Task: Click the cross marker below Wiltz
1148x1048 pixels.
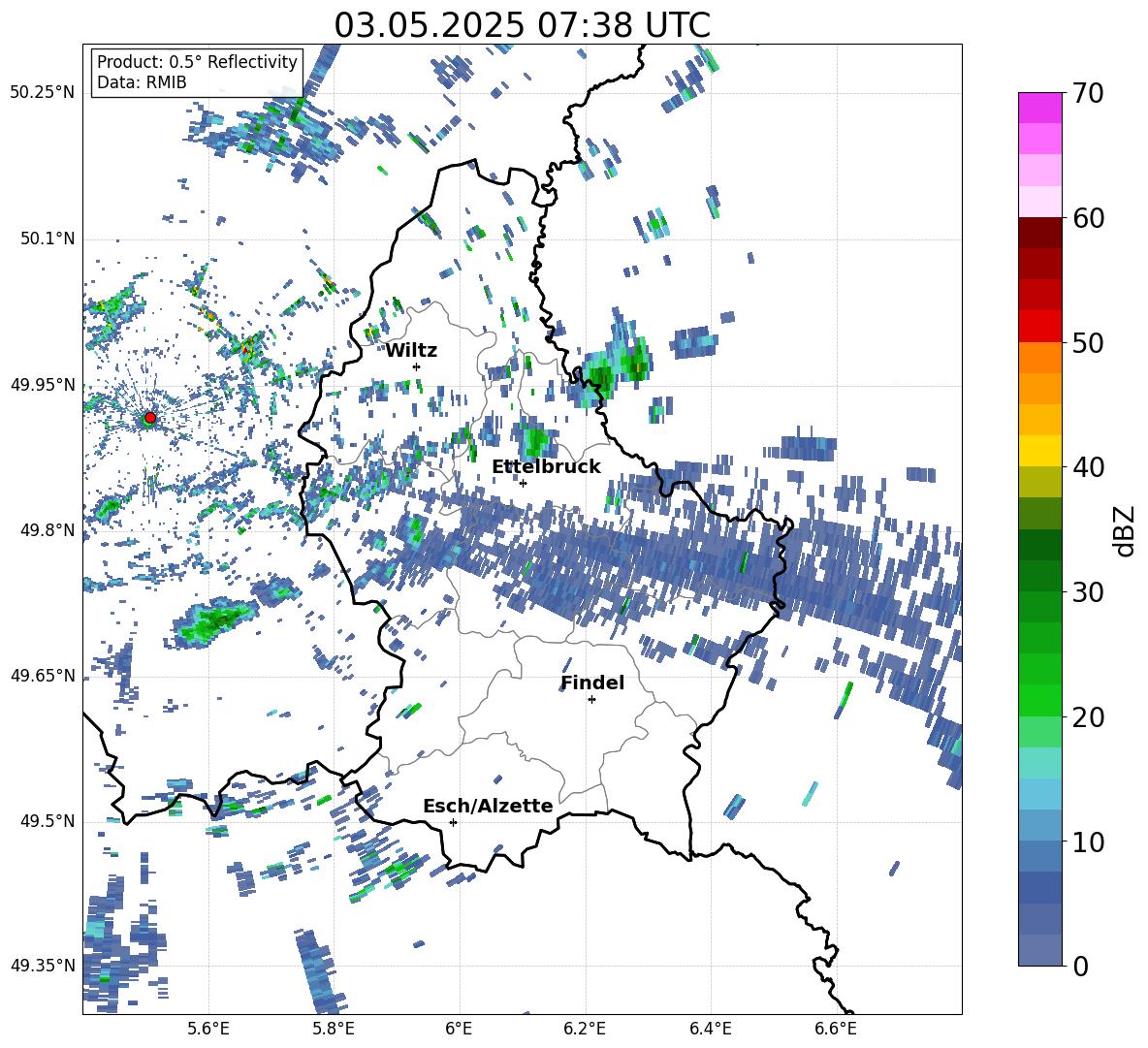Action: [x=417, y=366]
